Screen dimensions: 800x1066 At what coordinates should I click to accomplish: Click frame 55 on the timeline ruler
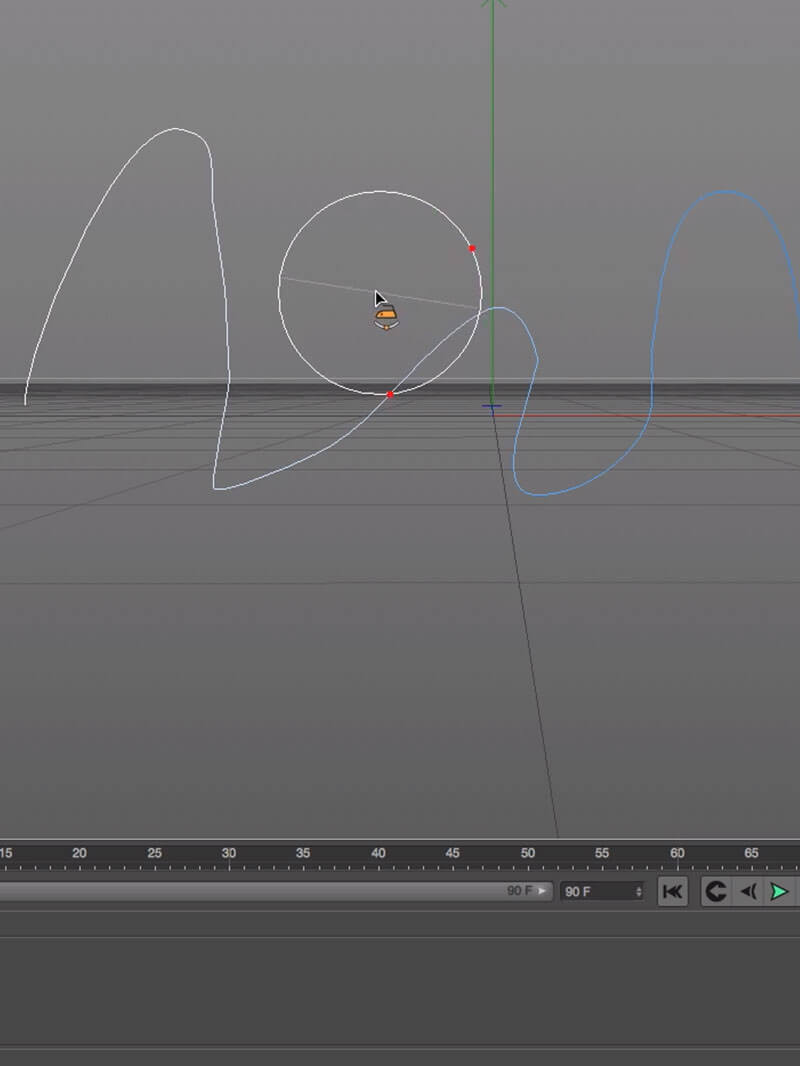point(602,853)
